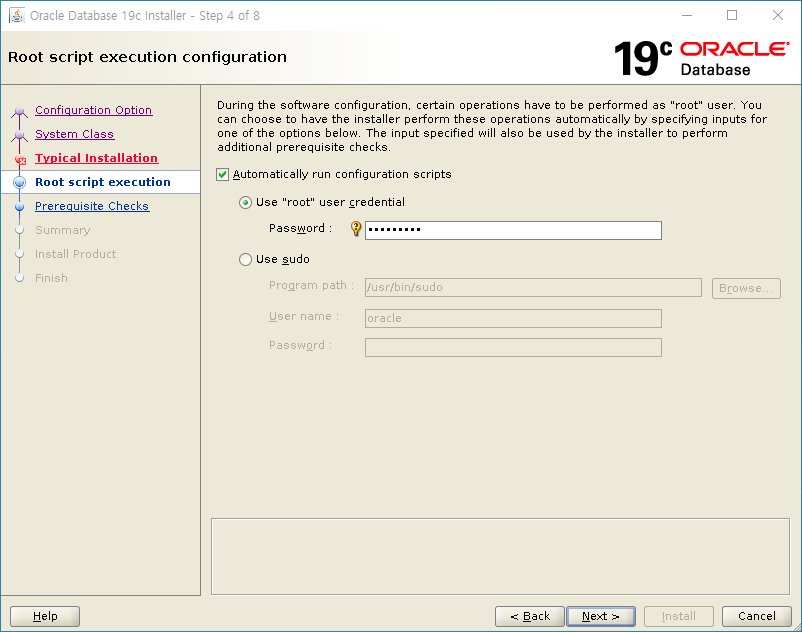
Task: Click the Prerequisite Checks step node icon
Action: (19, 207)
